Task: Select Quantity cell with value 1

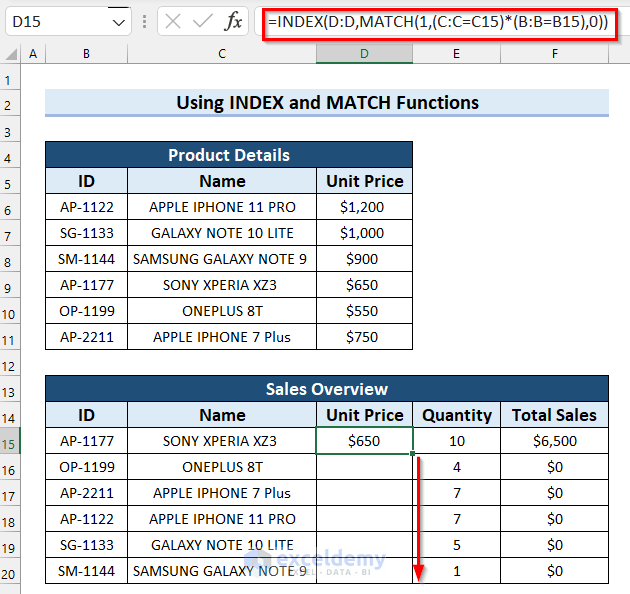Action: pos(456,571)
